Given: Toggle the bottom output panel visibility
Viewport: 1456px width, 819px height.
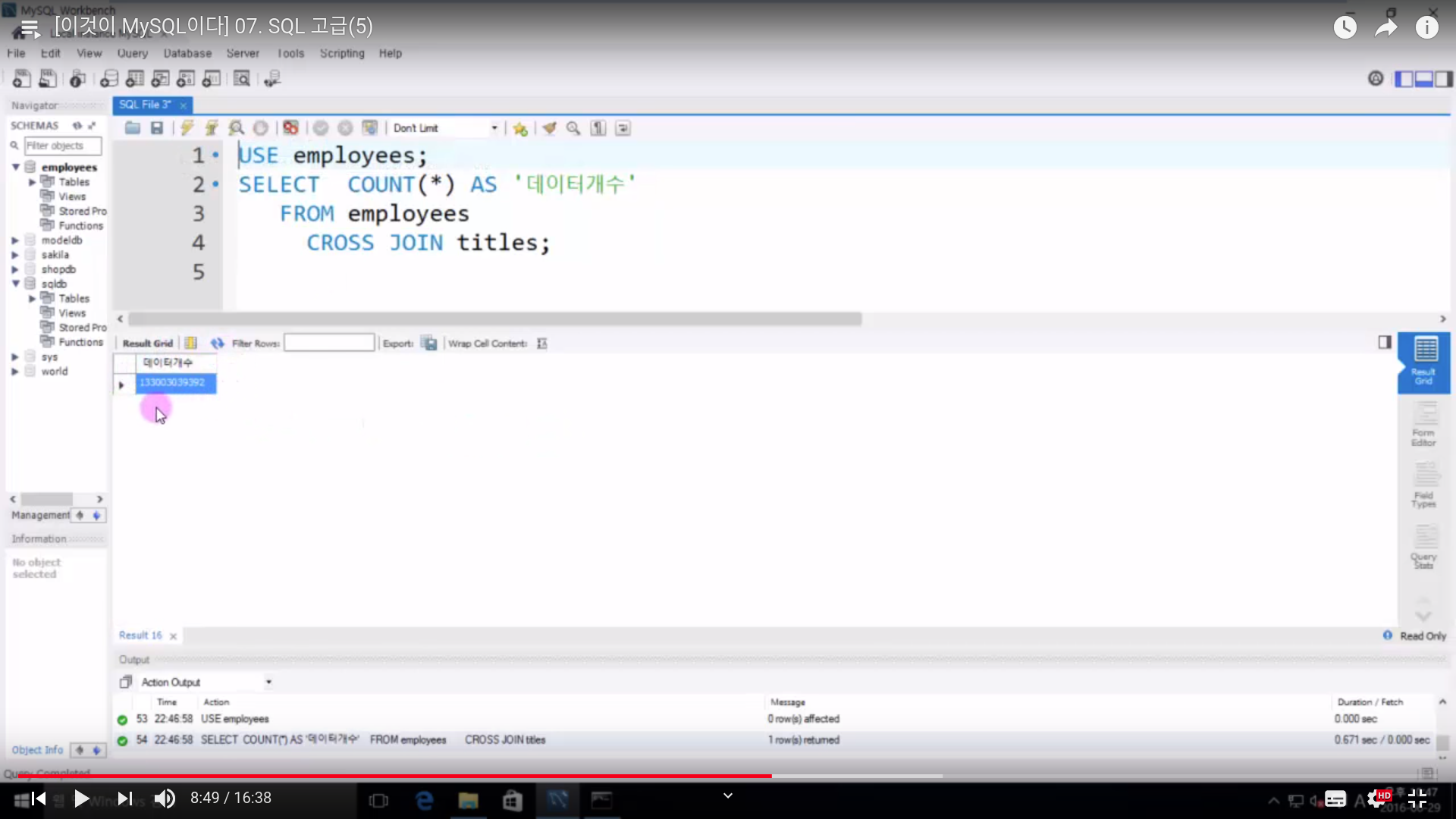Looking at the screenshot, I should [x=1423, y=79].
